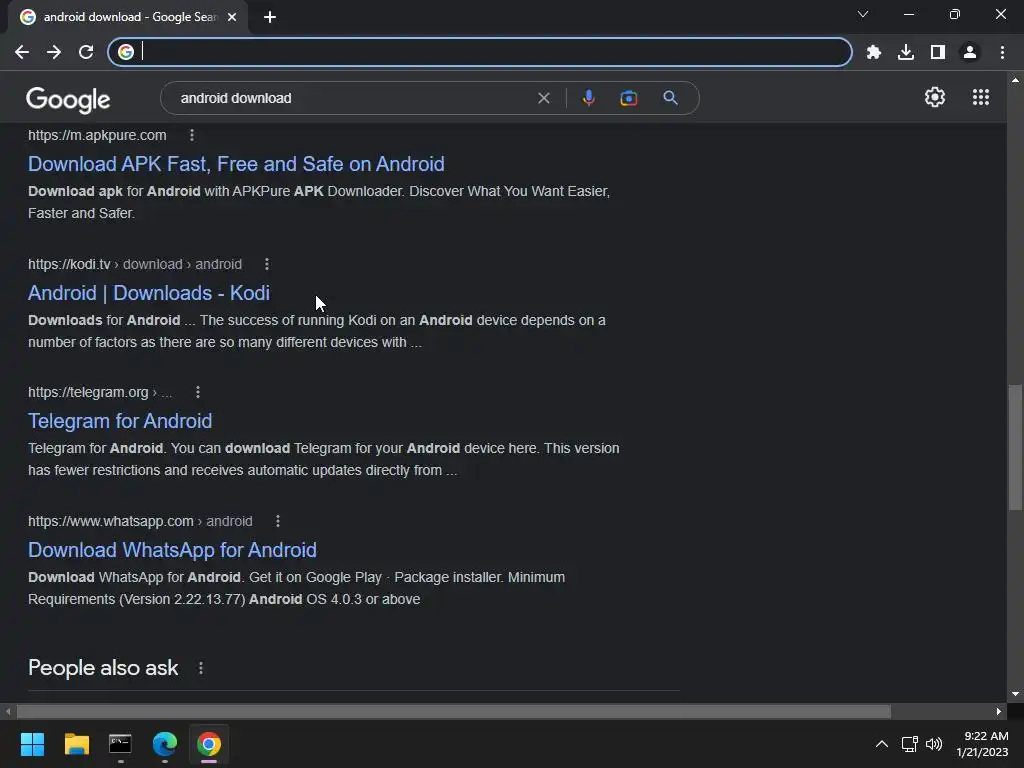
Task: Toggle the Chrome side panel
Action: point(938,52)
